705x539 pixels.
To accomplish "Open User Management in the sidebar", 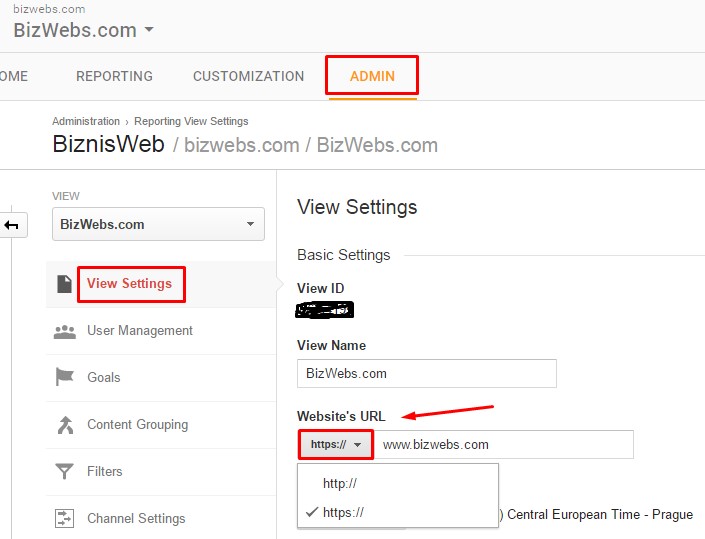I will (x=140, y=331).
